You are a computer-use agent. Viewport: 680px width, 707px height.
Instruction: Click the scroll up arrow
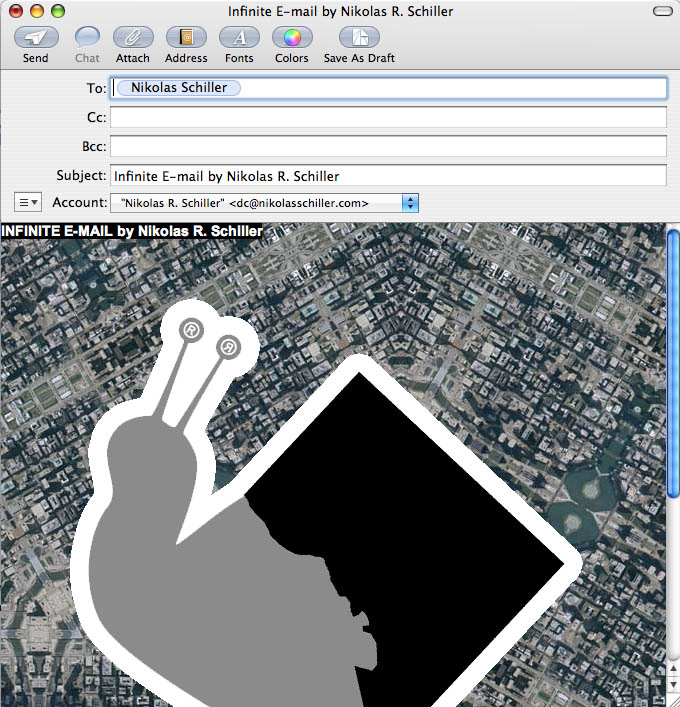(x=673, y=669)
